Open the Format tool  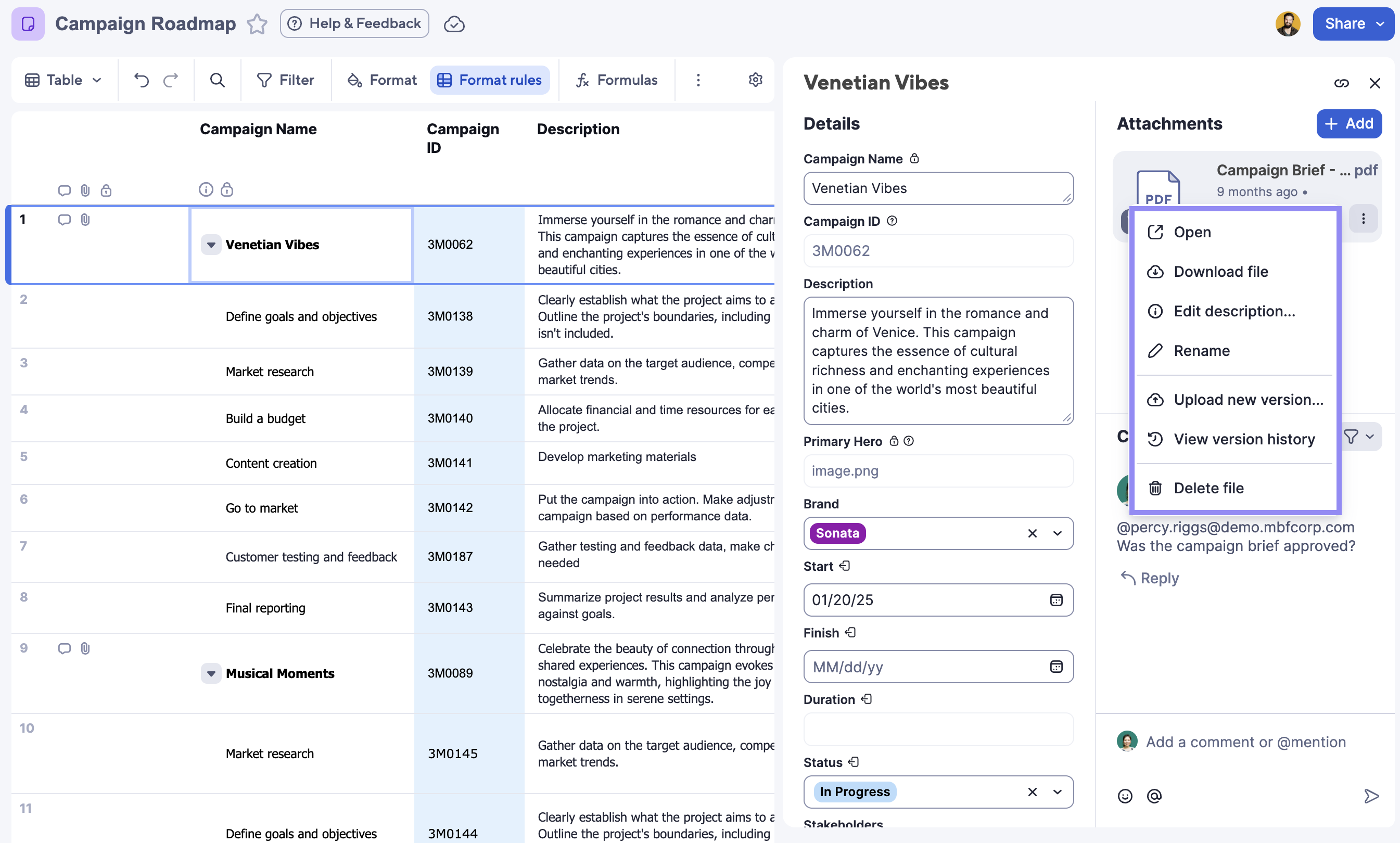click(x=381, y=80)
